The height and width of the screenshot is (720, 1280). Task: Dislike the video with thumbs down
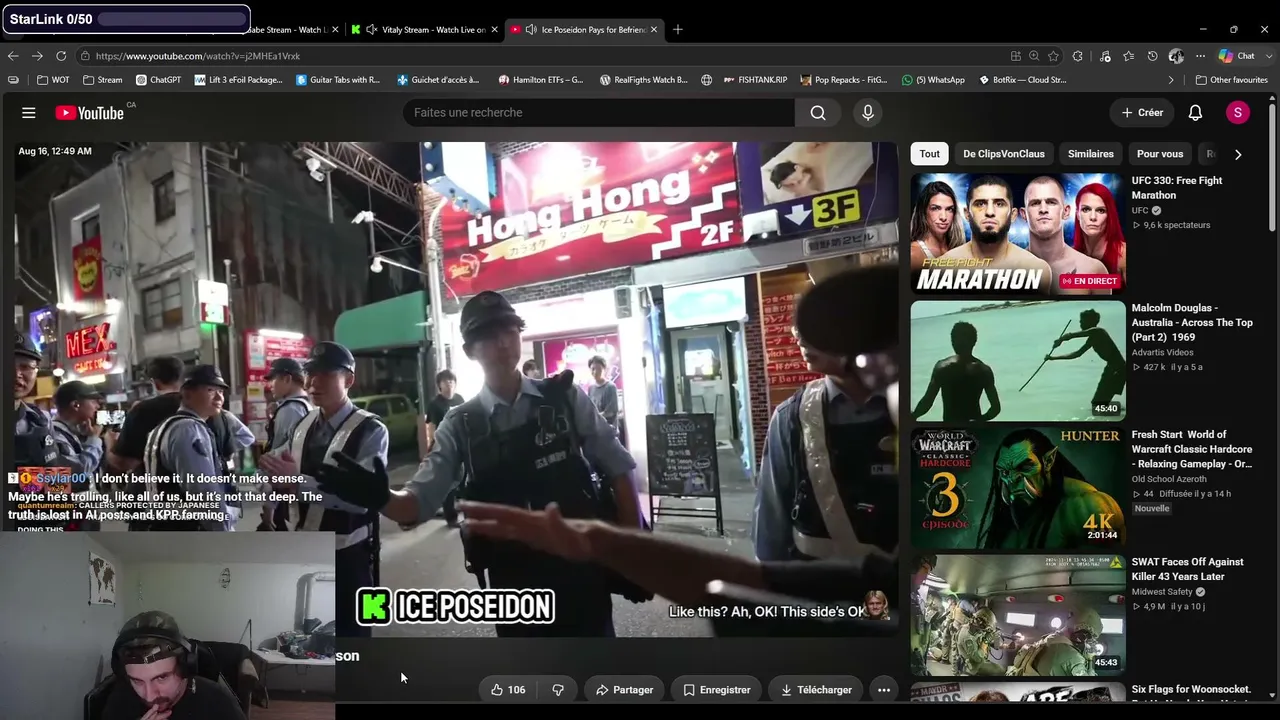coord(558,690)
